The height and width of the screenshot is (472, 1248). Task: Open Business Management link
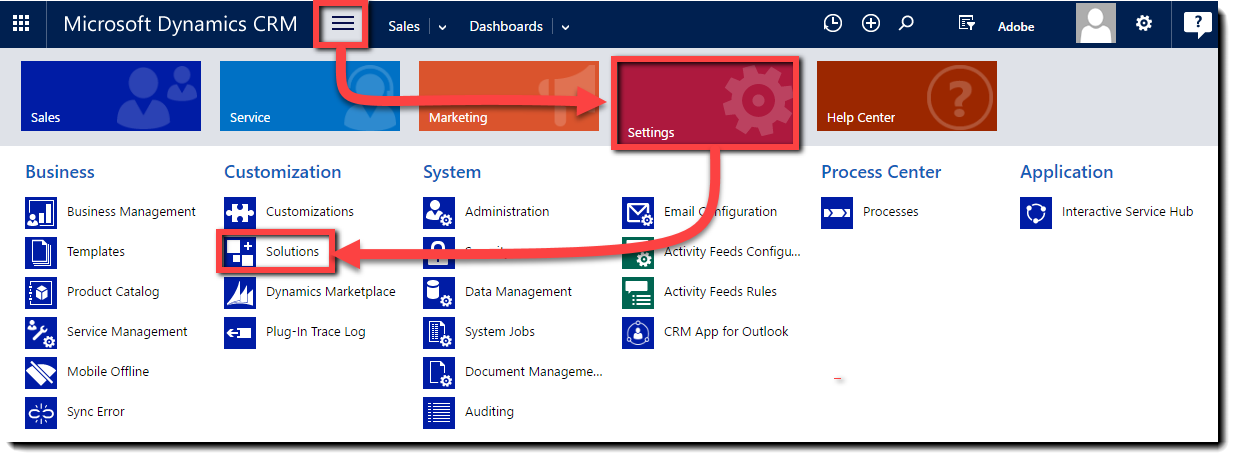click(x=131, y=212)
